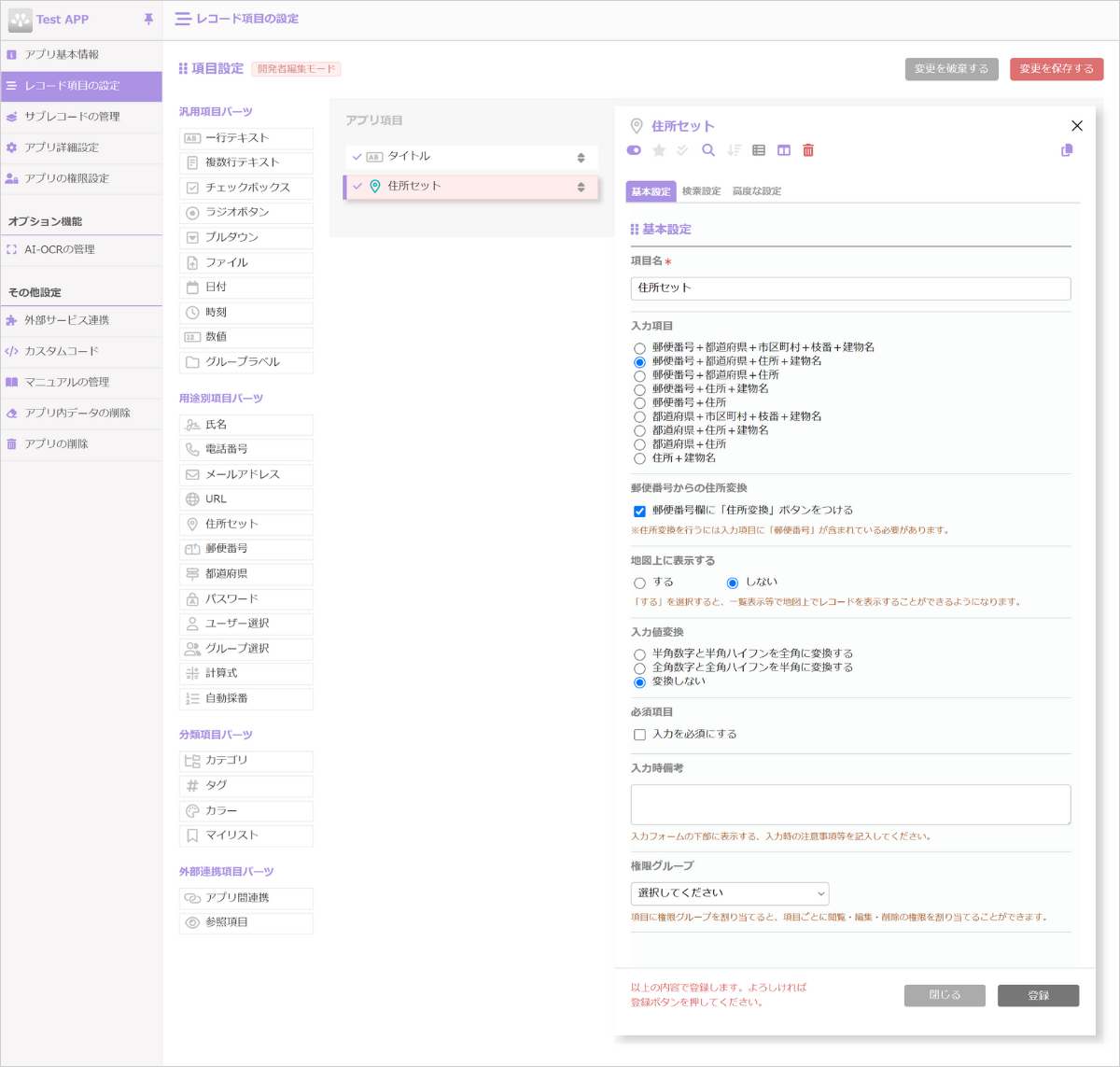Image resolution: width=1120 pixels, height=1067 pixels.
Task: Select 郵便番号＋住所 radio option
Action: point(639,403)
